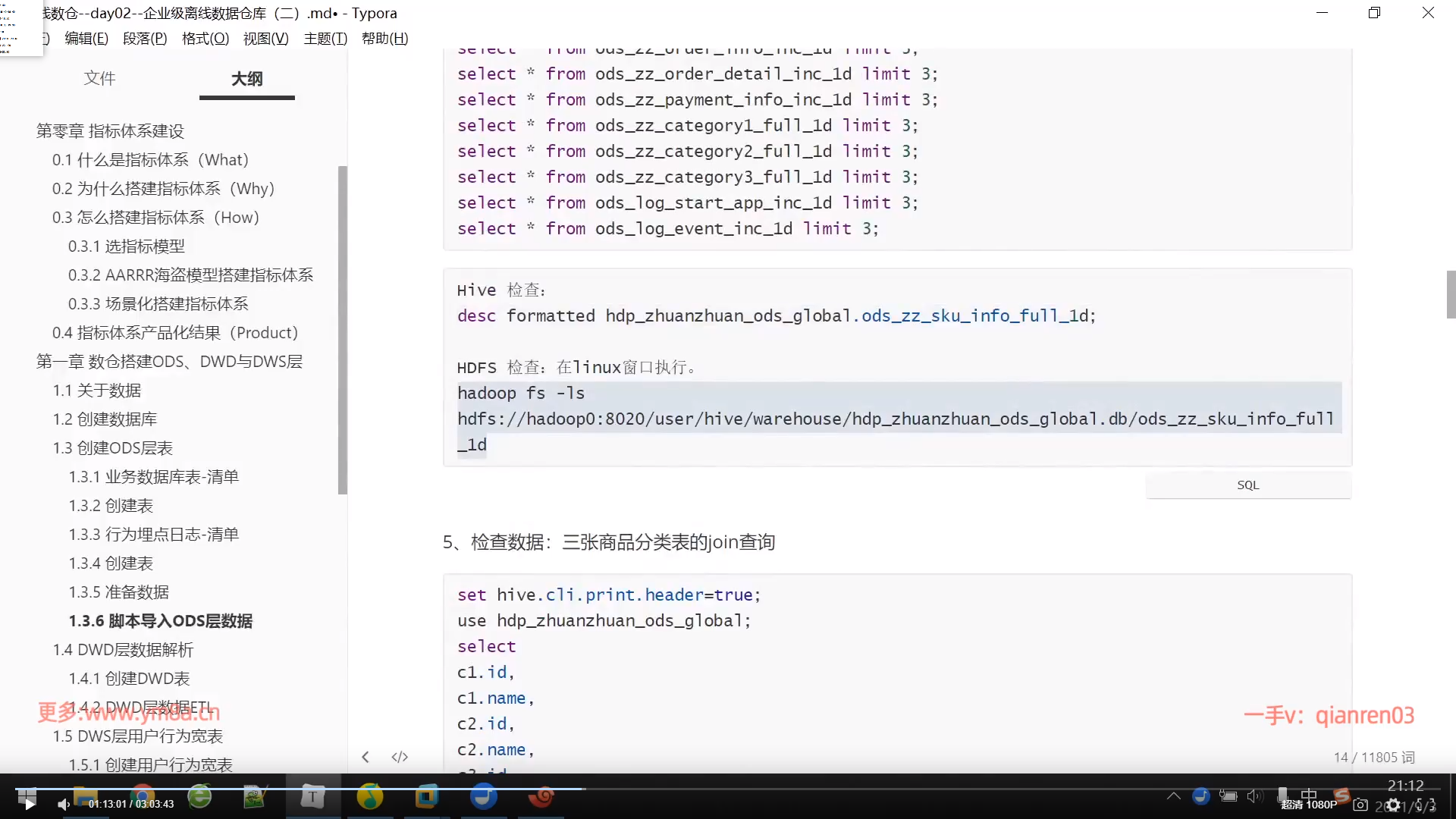Toggle source code mode icon

pyautogui.click(x=400, y=757)
